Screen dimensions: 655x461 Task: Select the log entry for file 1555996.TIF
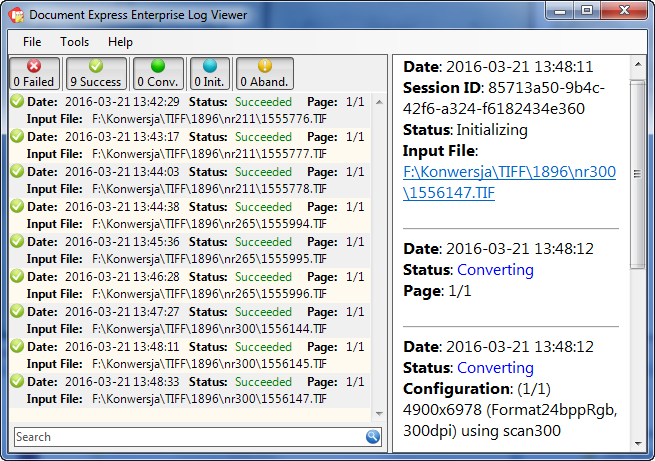click(190, 285)
